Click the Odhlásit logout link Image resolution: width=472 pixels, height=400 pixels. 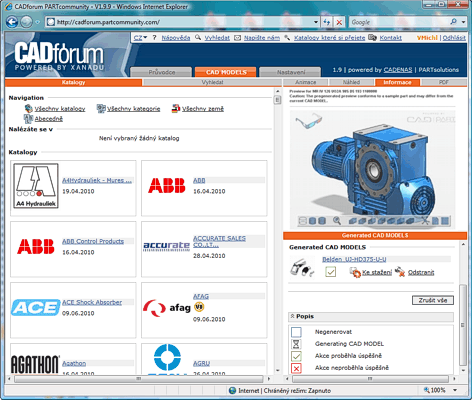[x=454, y=38]
